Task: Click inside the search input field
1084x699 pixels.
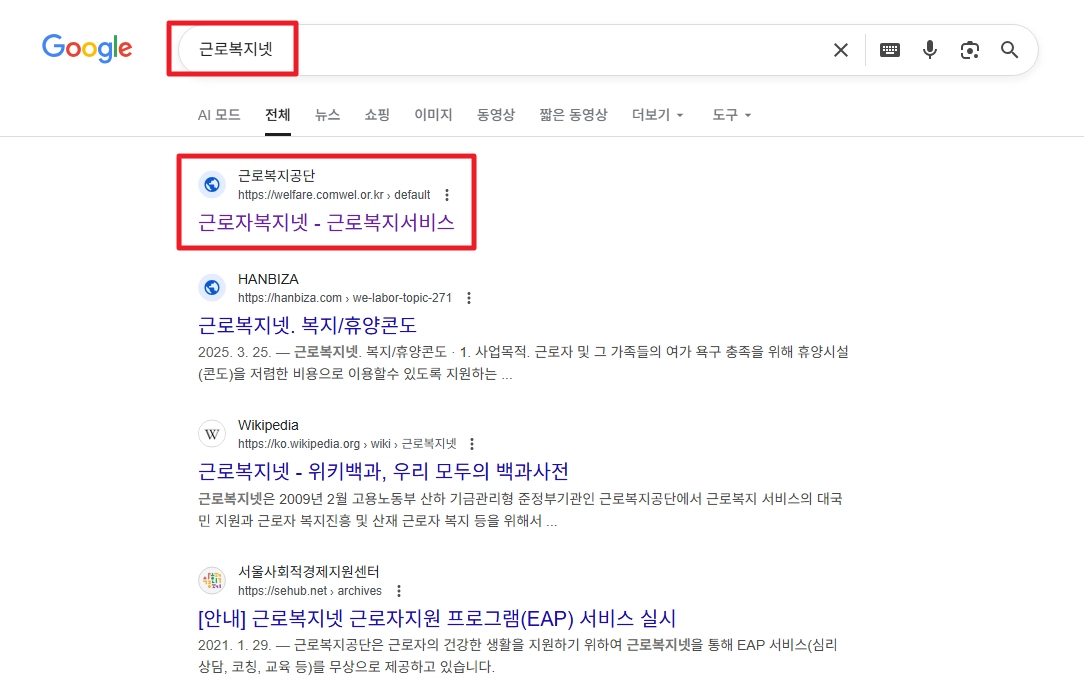Action: click(x=500, y=49)
